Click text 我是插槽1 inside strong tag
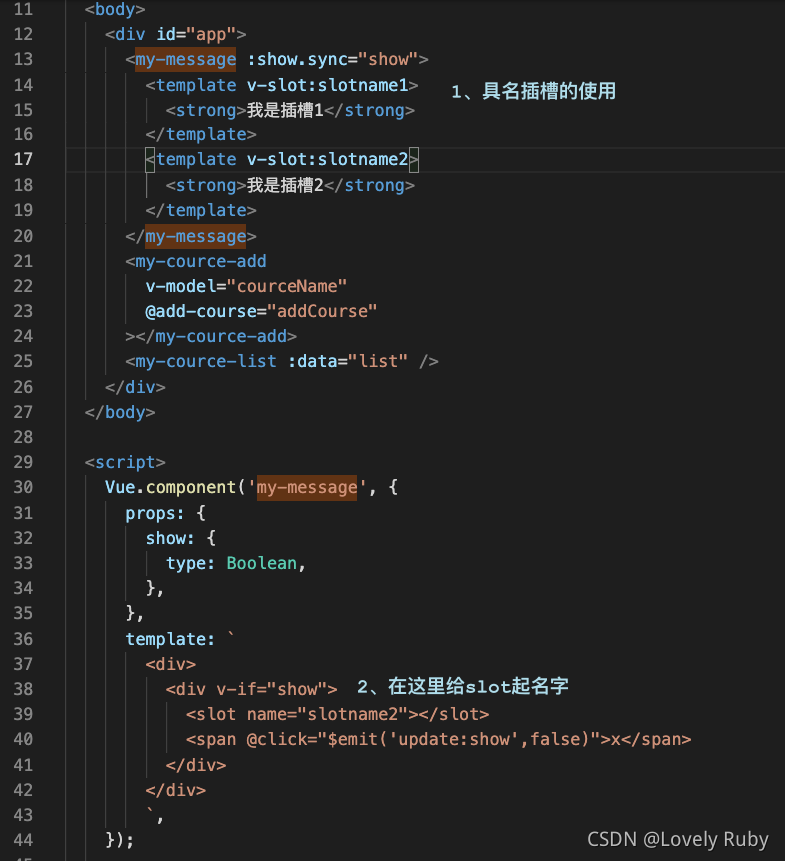This screenshot has height=861, width=785. tap(285, 110)
